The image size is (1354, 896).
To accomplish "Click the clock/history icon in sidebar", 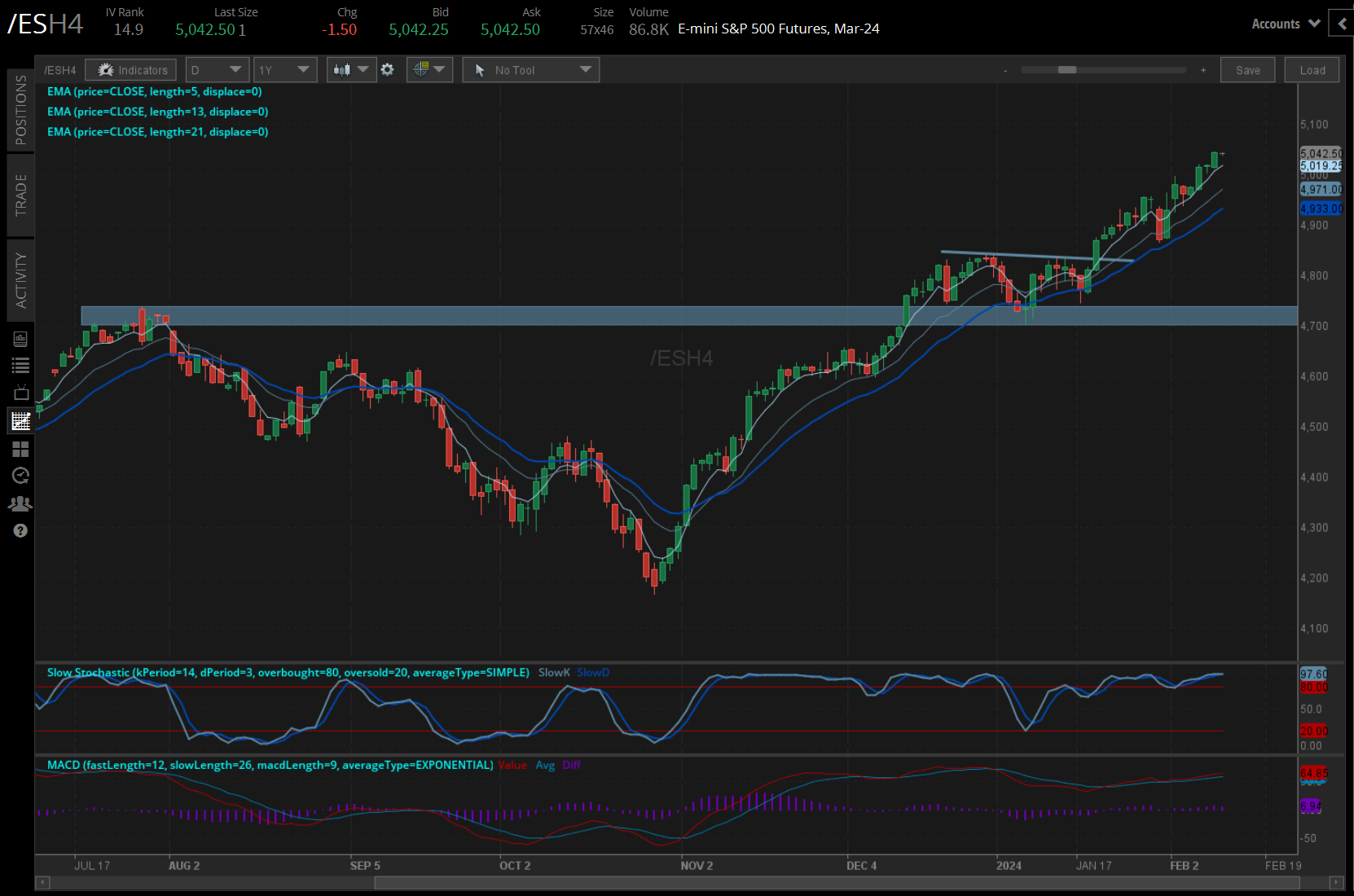I will (21, 476).
